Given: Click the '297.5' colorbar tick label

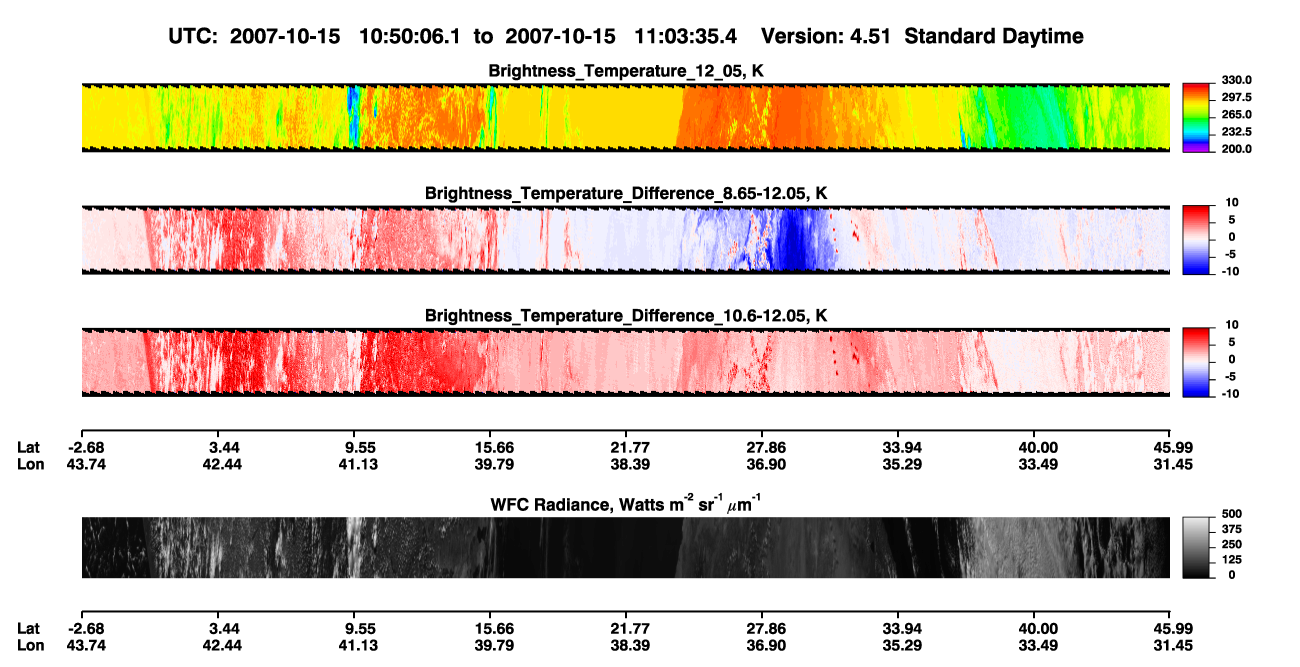Looking at the screenshot, I should 1237,97.
